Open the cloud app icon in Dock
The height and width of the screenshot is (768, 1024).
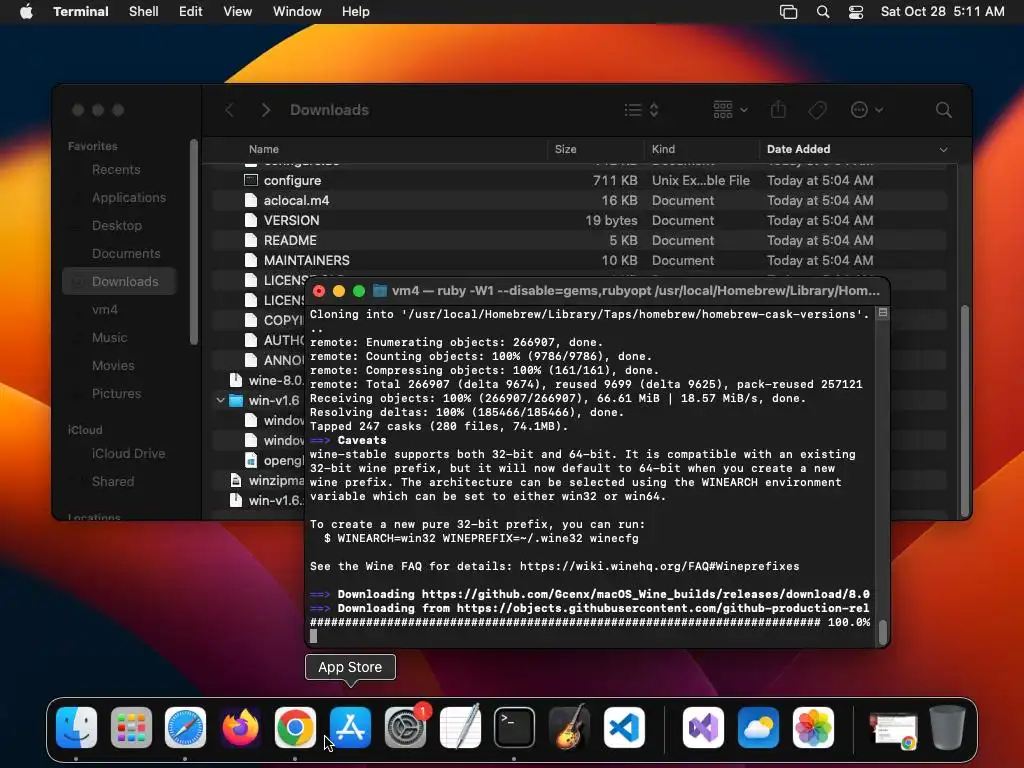pos(758,727)
